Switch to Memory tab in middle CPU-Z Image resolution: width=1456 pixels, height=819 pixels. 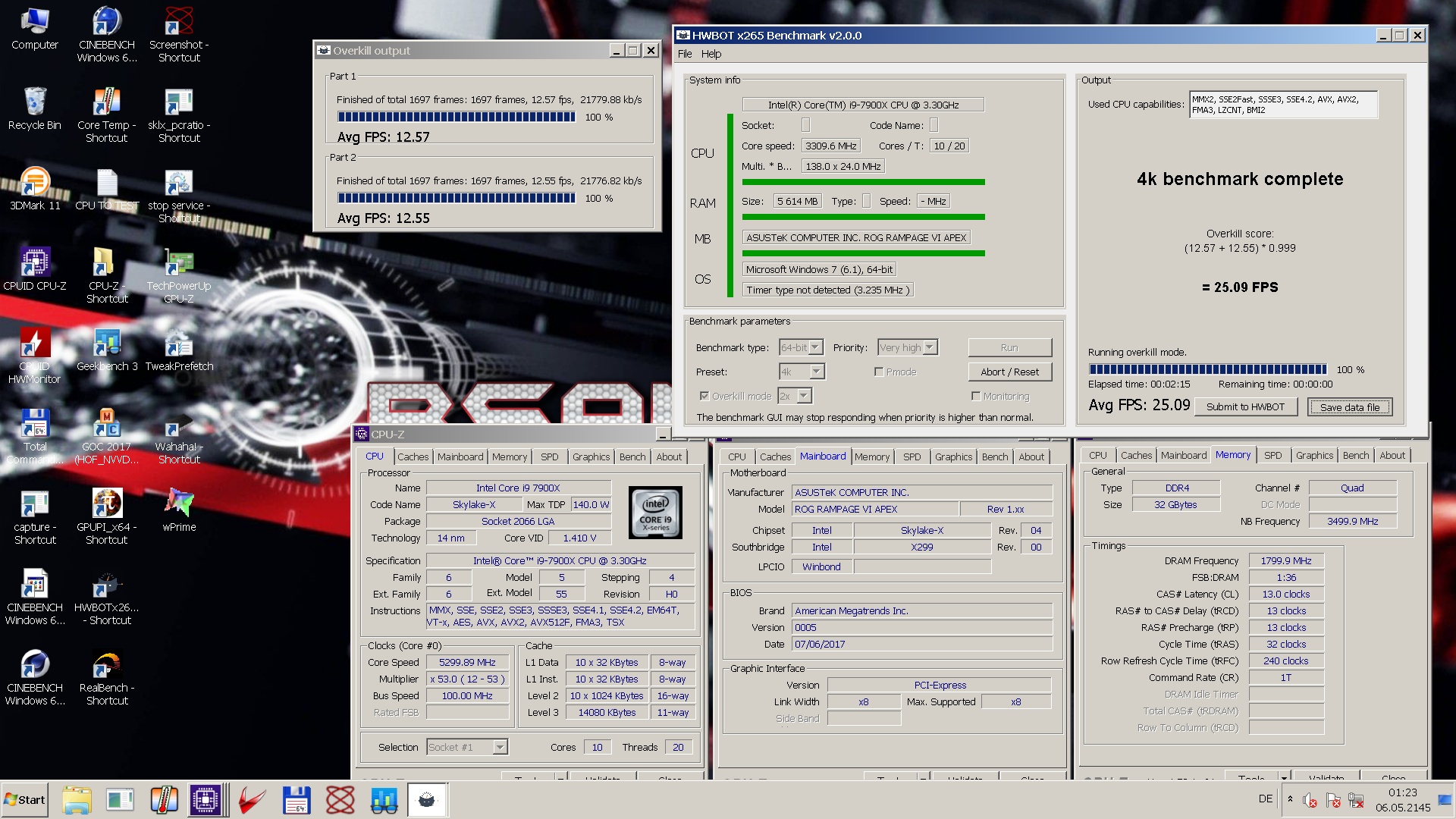pyautogui.click(x=872, y=457)
